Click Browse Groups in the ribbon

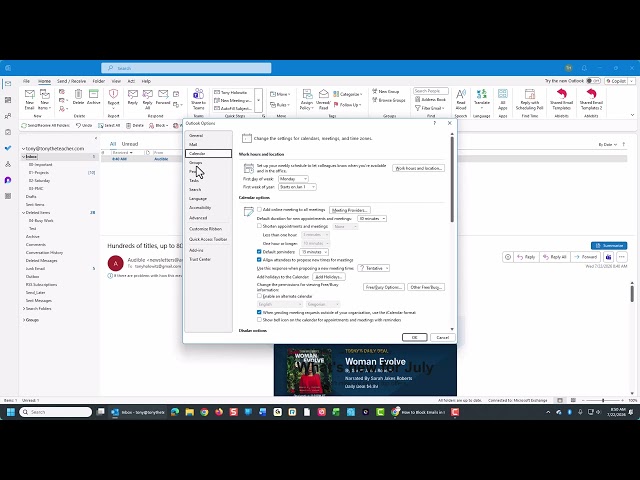tap(388, 100)
